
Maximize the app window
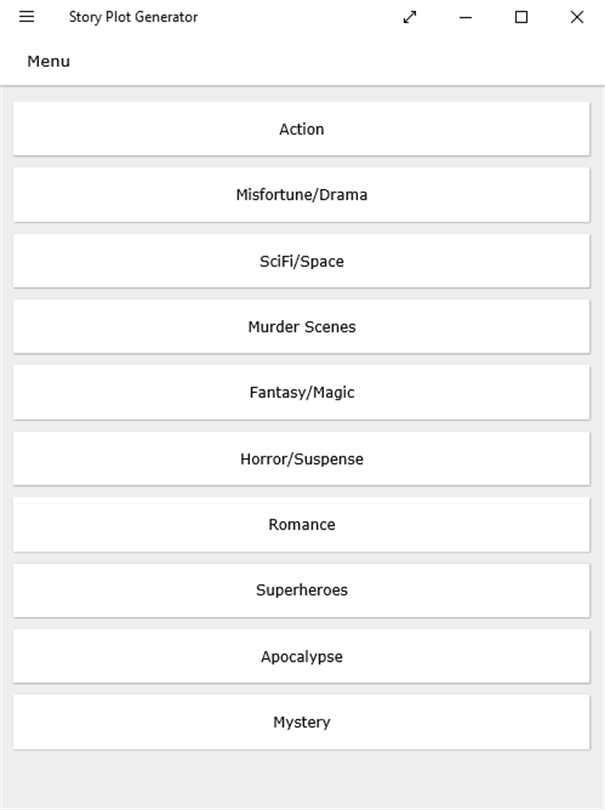(x=521, y=17)
